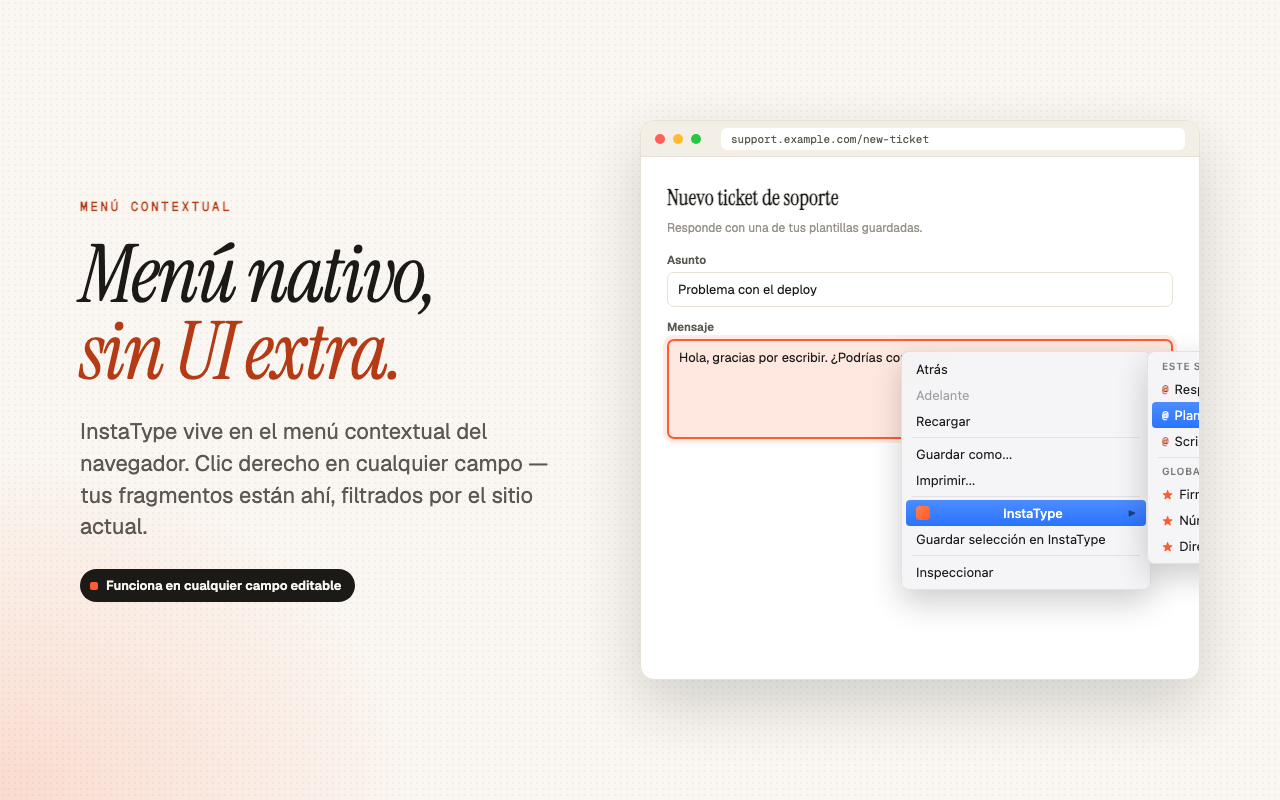The height and width of the screenshot is (800, 1280).
Task: Close the mock browser window (red dot)
Action: pos(660,139)
